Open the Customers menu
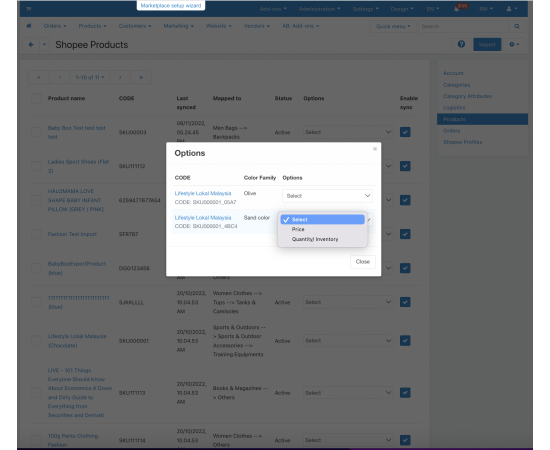This screenshot has width=550, height=450. point(135,26)
